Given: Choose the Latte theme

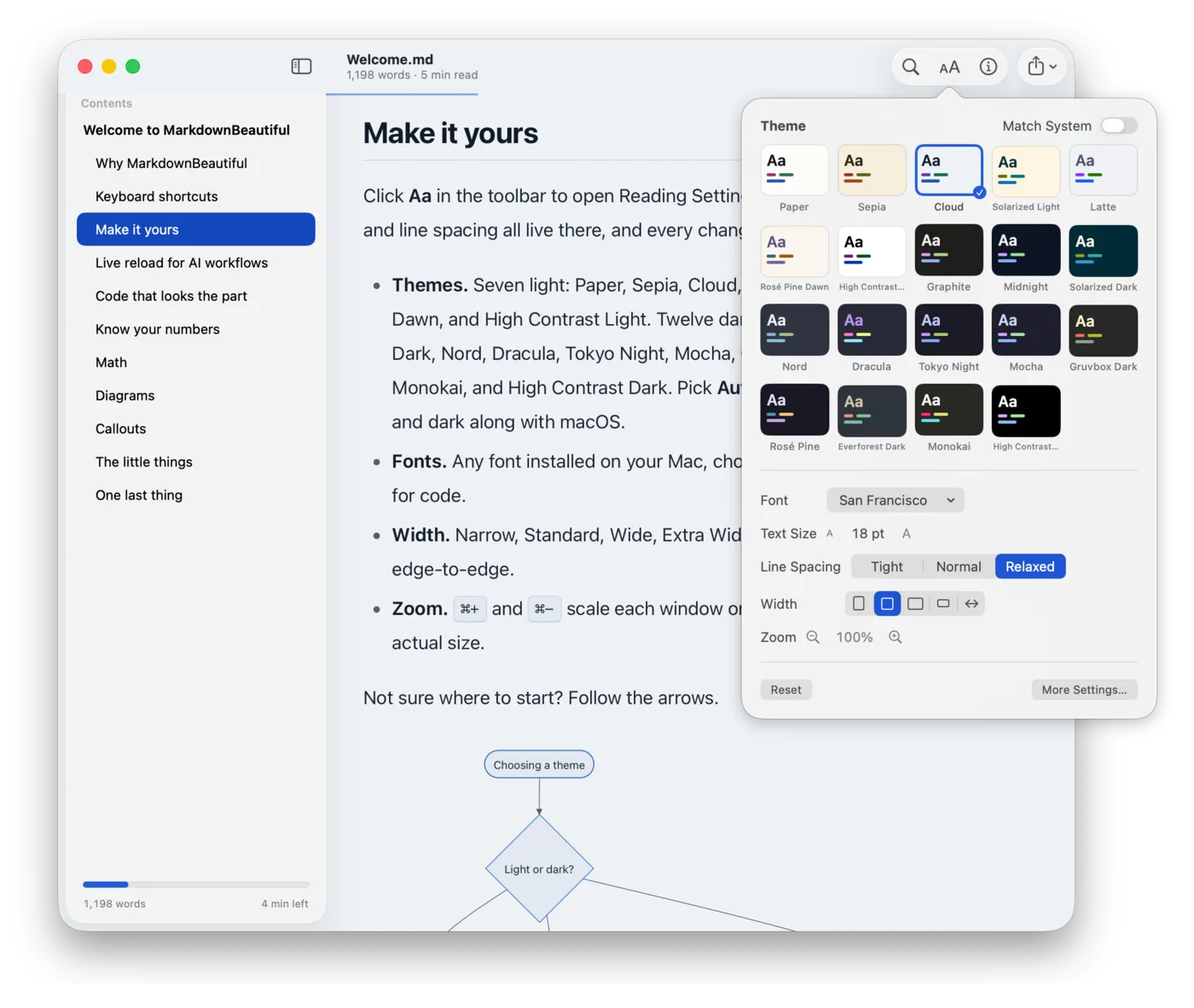Looking at the screenshot, I should pyautogui.click(x=1103, y=170).
